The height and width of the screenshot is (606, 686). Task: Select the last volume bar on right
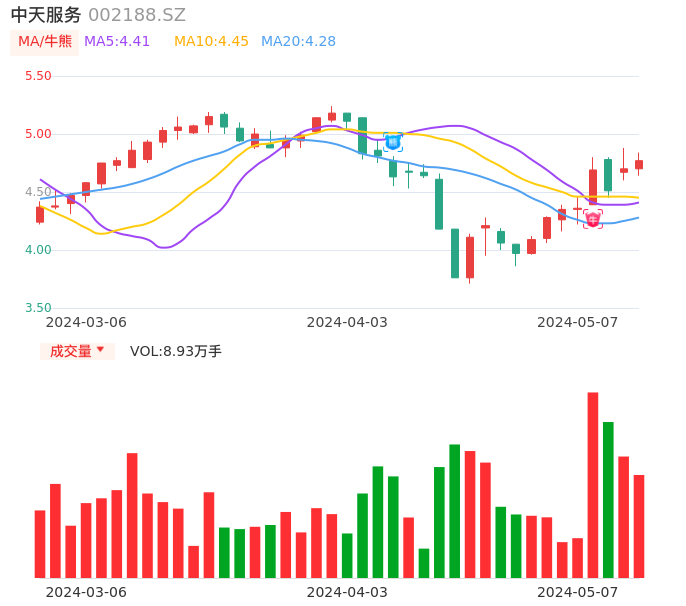pyautogui.click(x=639, y=526)
